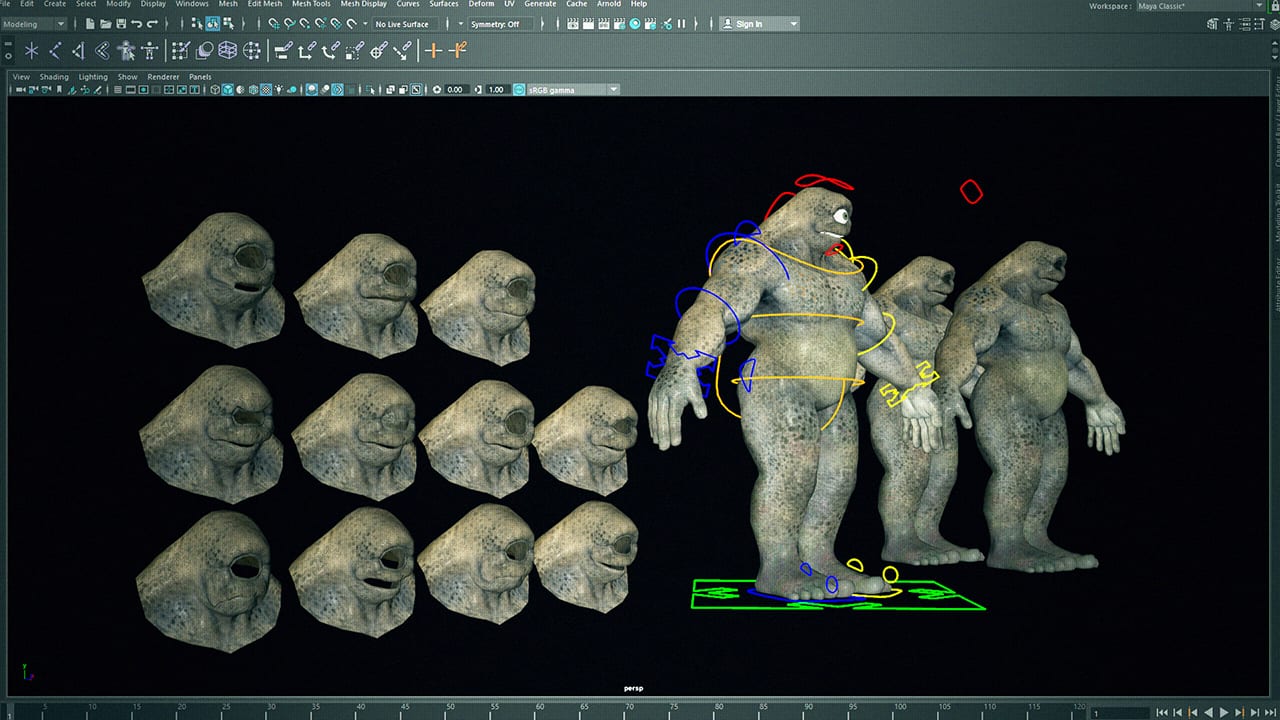Screen dimensions: 1280x720
Task: Render the current frame with the clapperboard icon
Action: (x=572, y=23)
